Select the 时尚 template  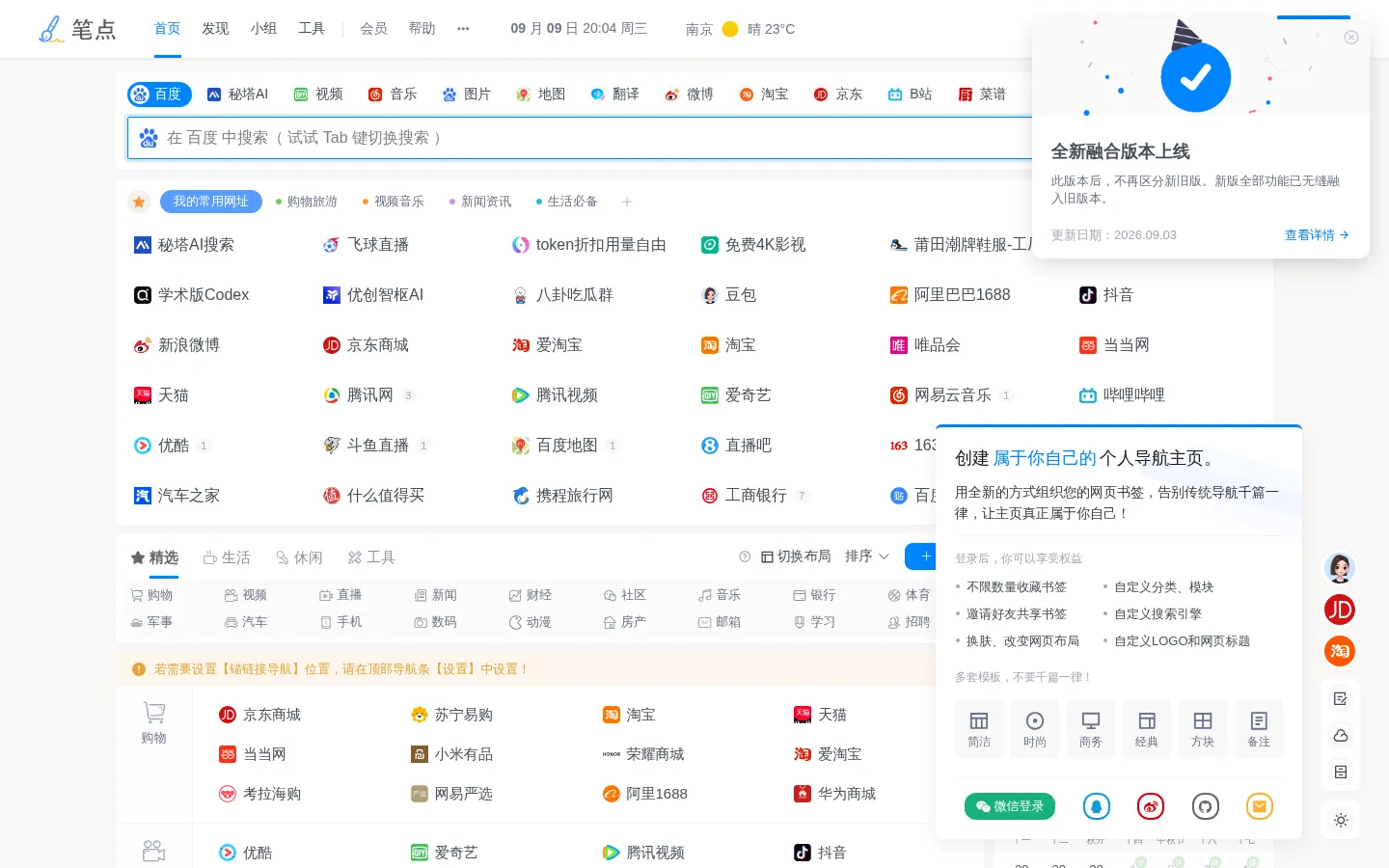tap(1035, 730)
